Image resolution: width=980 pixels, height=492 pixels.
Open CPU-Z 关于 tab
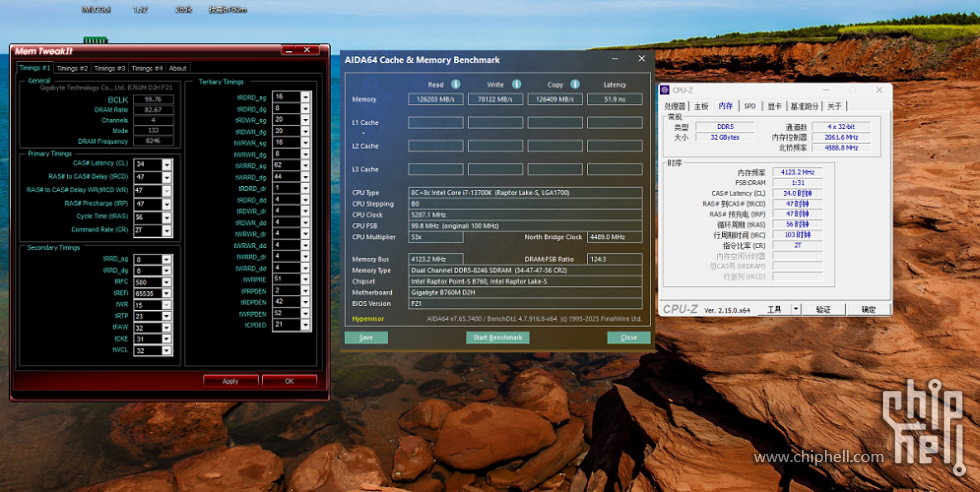pyautogui.click(x=834, y=106)
